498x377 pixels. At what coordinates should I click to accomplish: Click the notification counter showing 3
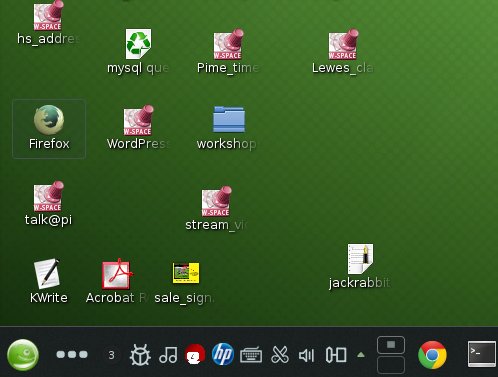tap(111, 355)
